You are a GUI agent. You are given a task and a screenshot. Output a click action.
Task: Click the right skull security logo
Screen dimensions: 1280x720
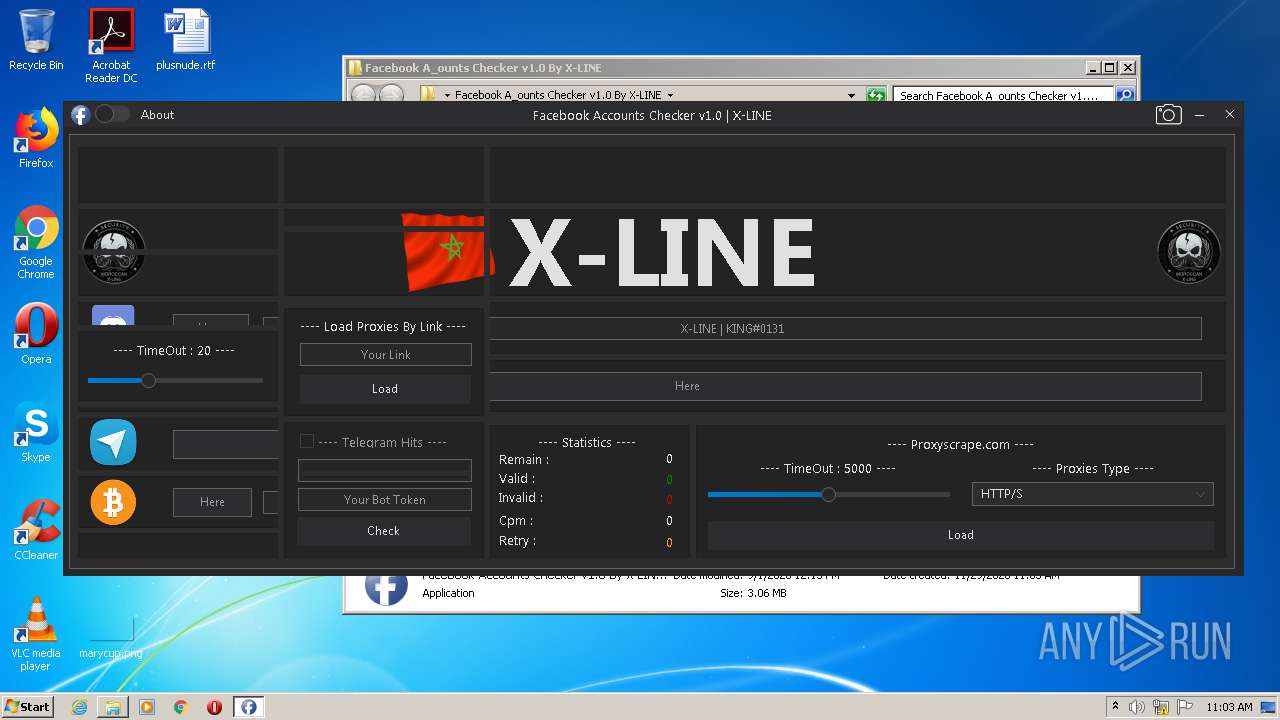coord(1189,251)
